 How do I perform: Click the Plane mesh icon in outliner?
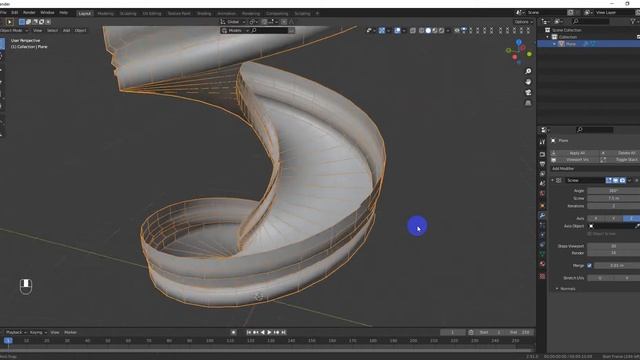coord(562,44)
